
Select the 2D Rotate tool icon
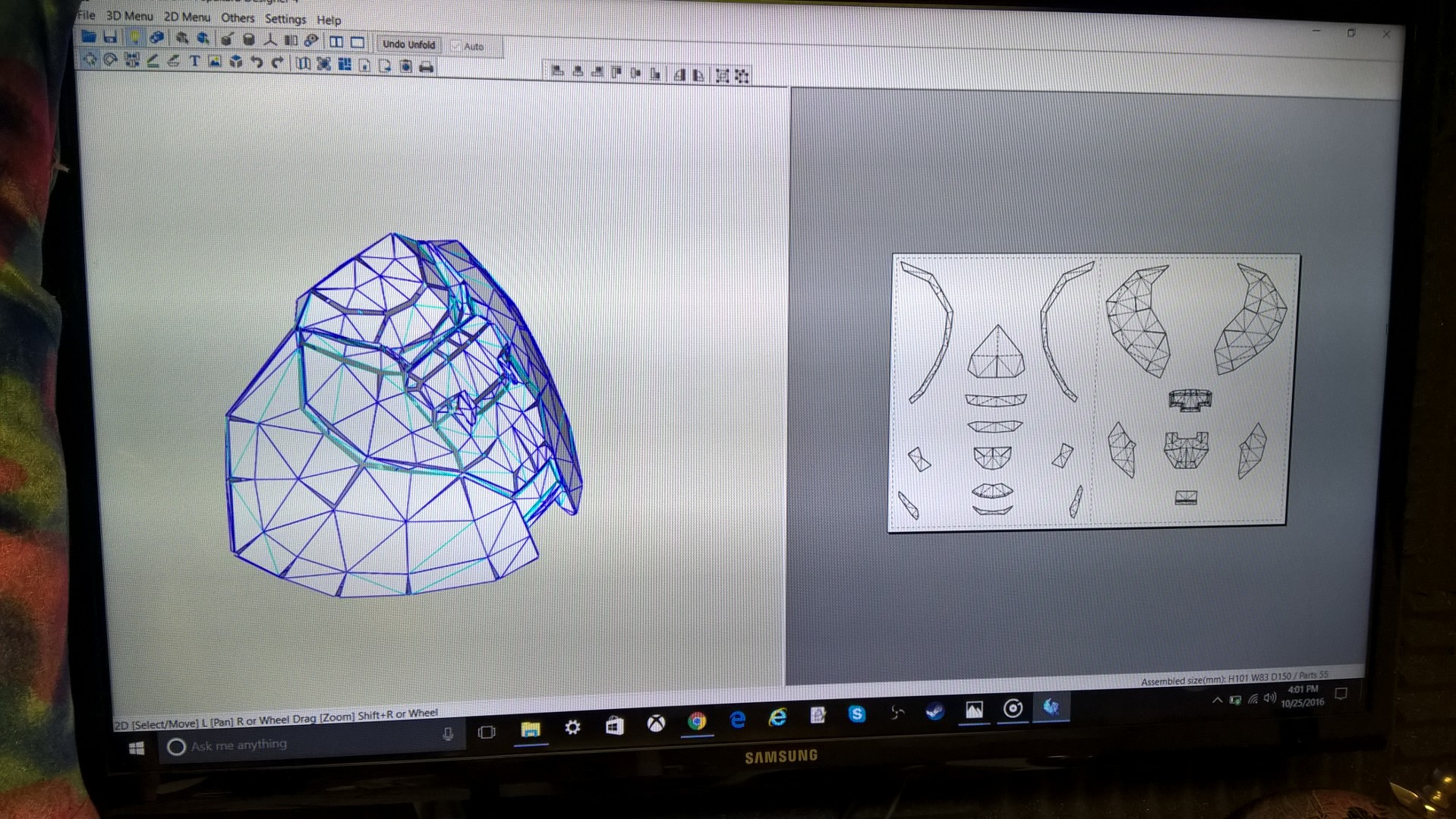pos(111,59)
